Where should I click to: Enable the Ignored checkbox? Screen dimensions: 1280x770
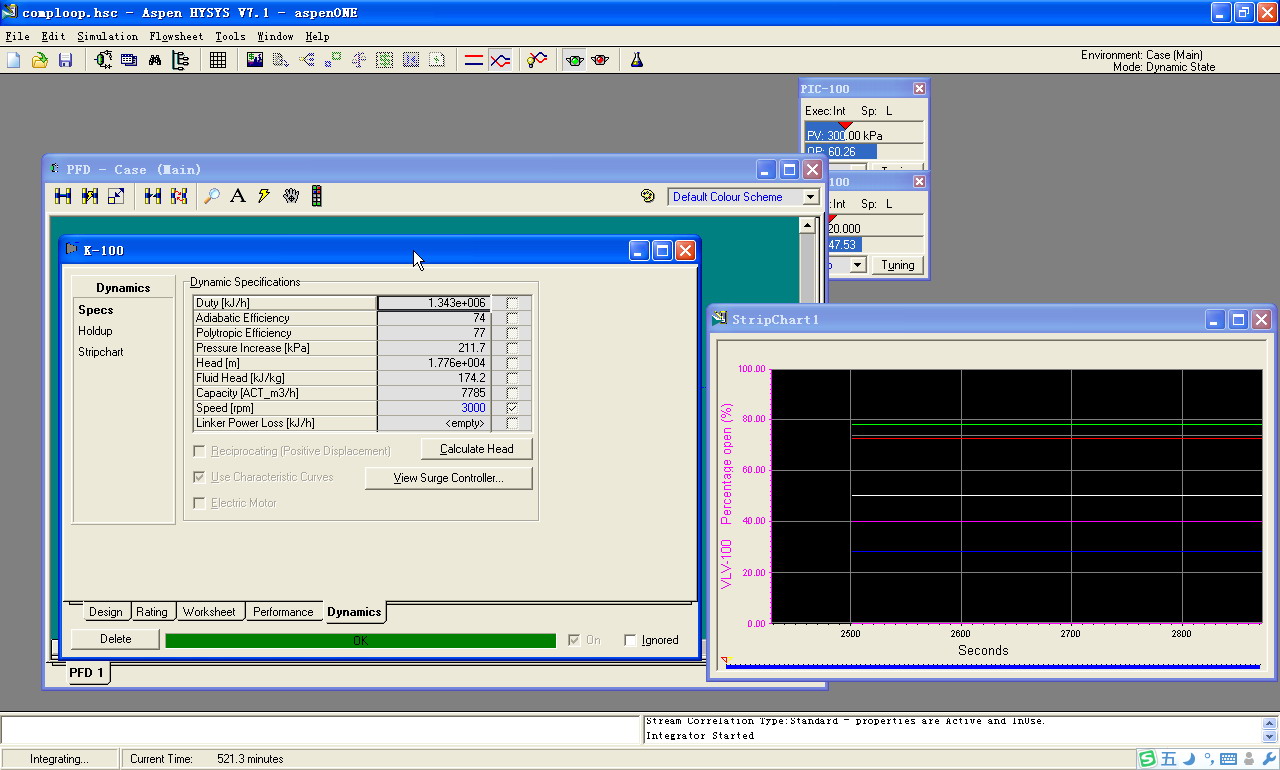630,640
